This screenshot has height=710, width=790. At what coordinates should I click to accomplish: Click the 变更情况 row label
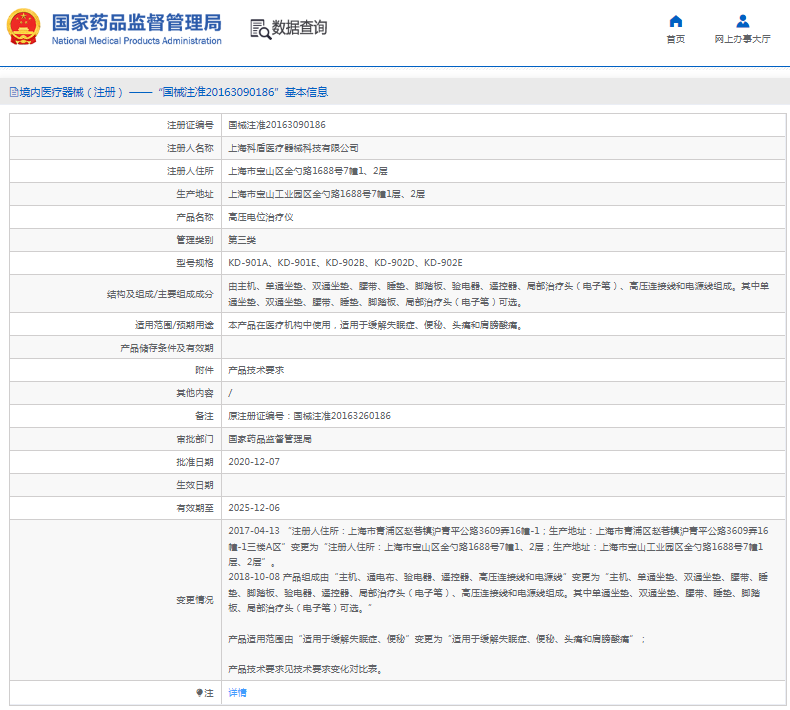coord(195,600)
